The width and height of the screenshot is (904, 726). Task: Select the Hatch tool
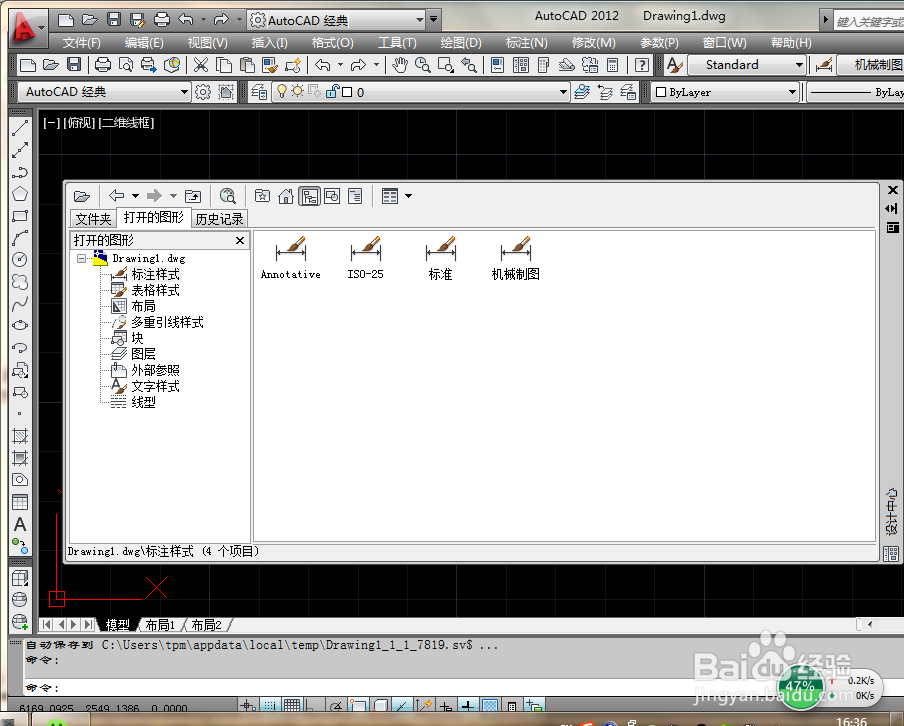[20, 436]
